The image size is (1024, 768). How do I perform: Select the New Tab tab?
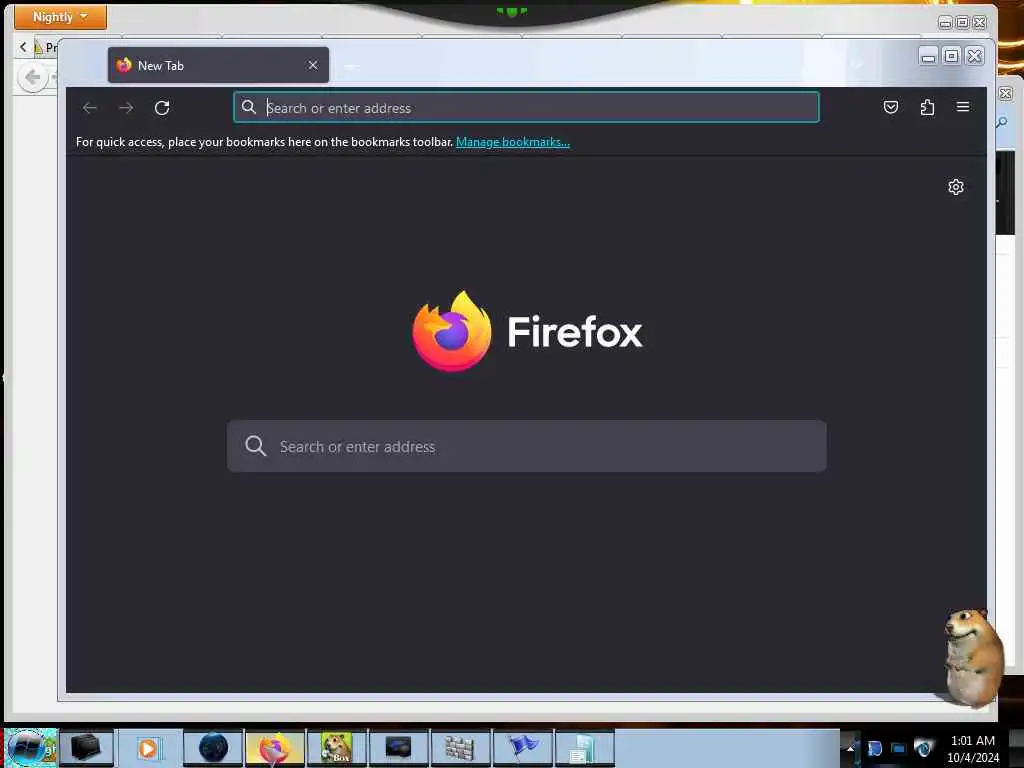click(218, 65)
